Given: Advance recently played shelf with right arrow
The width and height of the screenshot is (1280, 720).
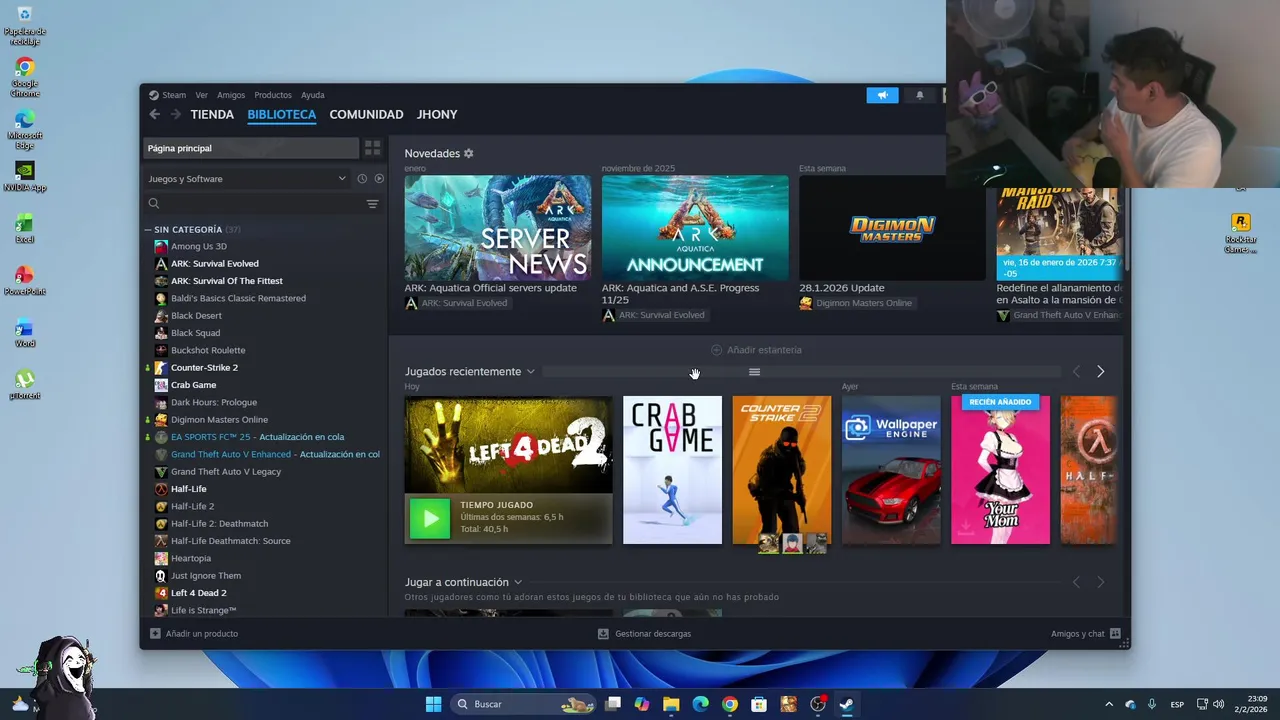Looking at the screenshot, I should point(1100,371).
